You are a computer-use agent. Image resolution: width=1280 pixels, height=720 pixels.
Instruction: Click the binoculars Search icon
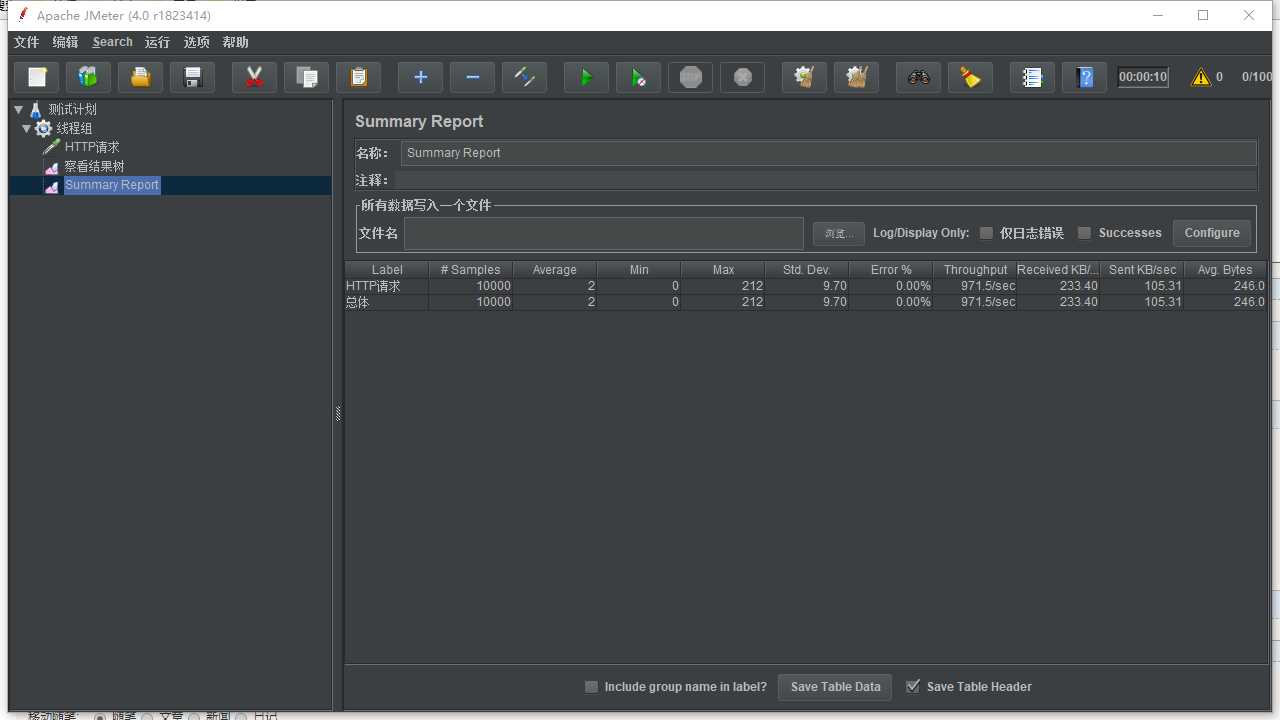pyautogui.click(x=919, y=77)
